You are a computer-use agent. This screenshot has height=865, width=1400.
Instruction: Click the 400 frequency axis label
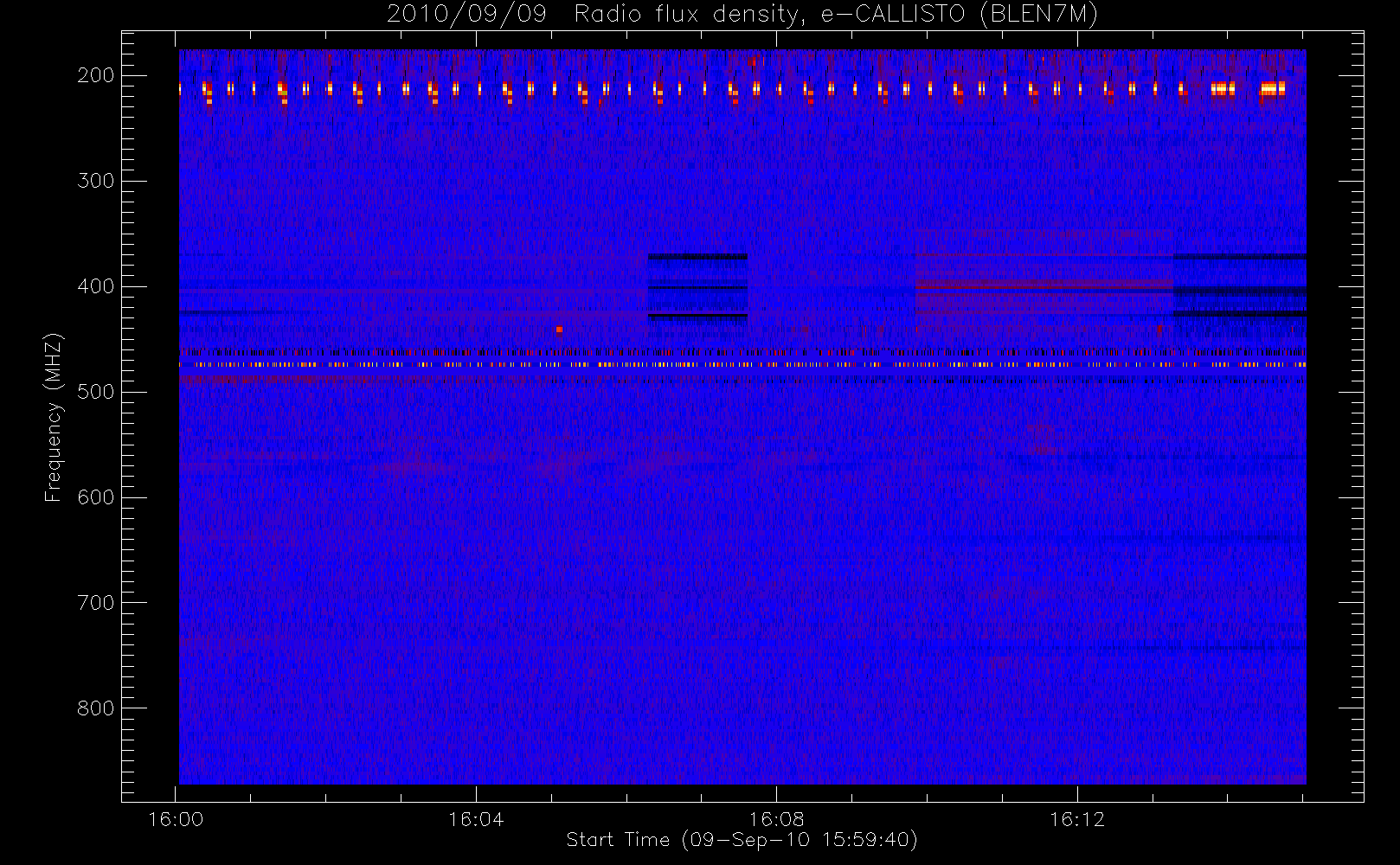click(95, 286)
